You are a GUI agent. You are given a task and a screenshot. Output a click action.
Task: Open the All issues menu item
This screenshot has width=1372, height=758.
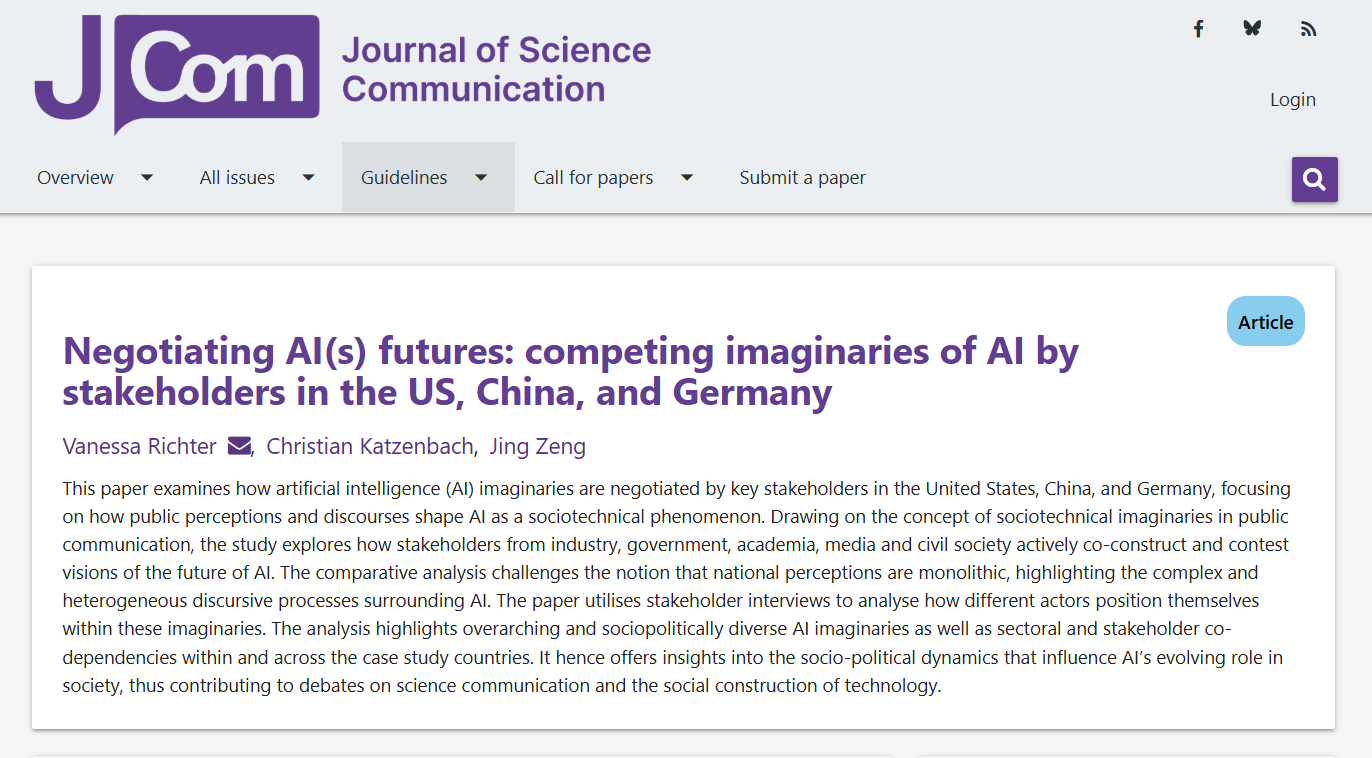tap(237, 178)
